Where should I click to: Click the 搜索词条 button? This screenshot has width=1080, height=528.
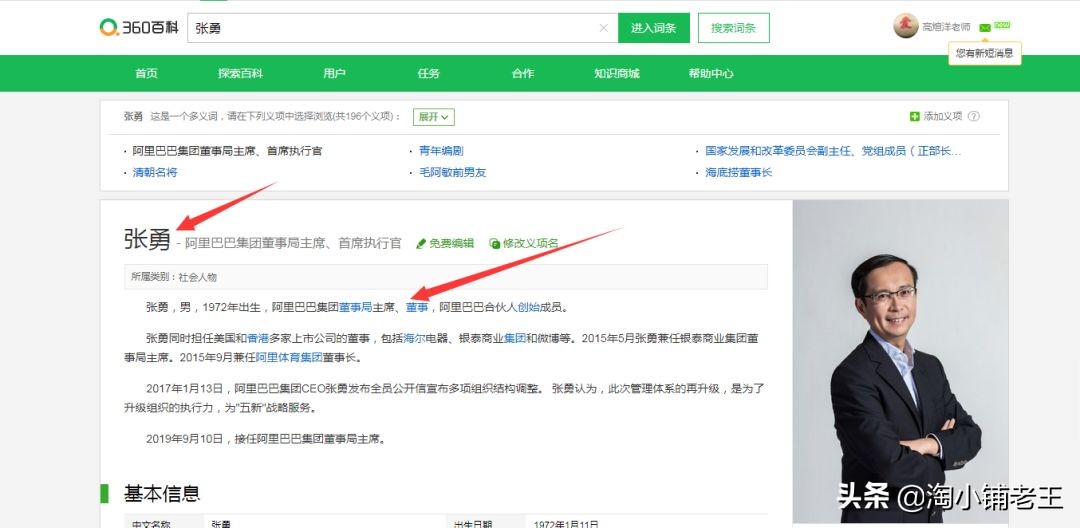point(734,28)
